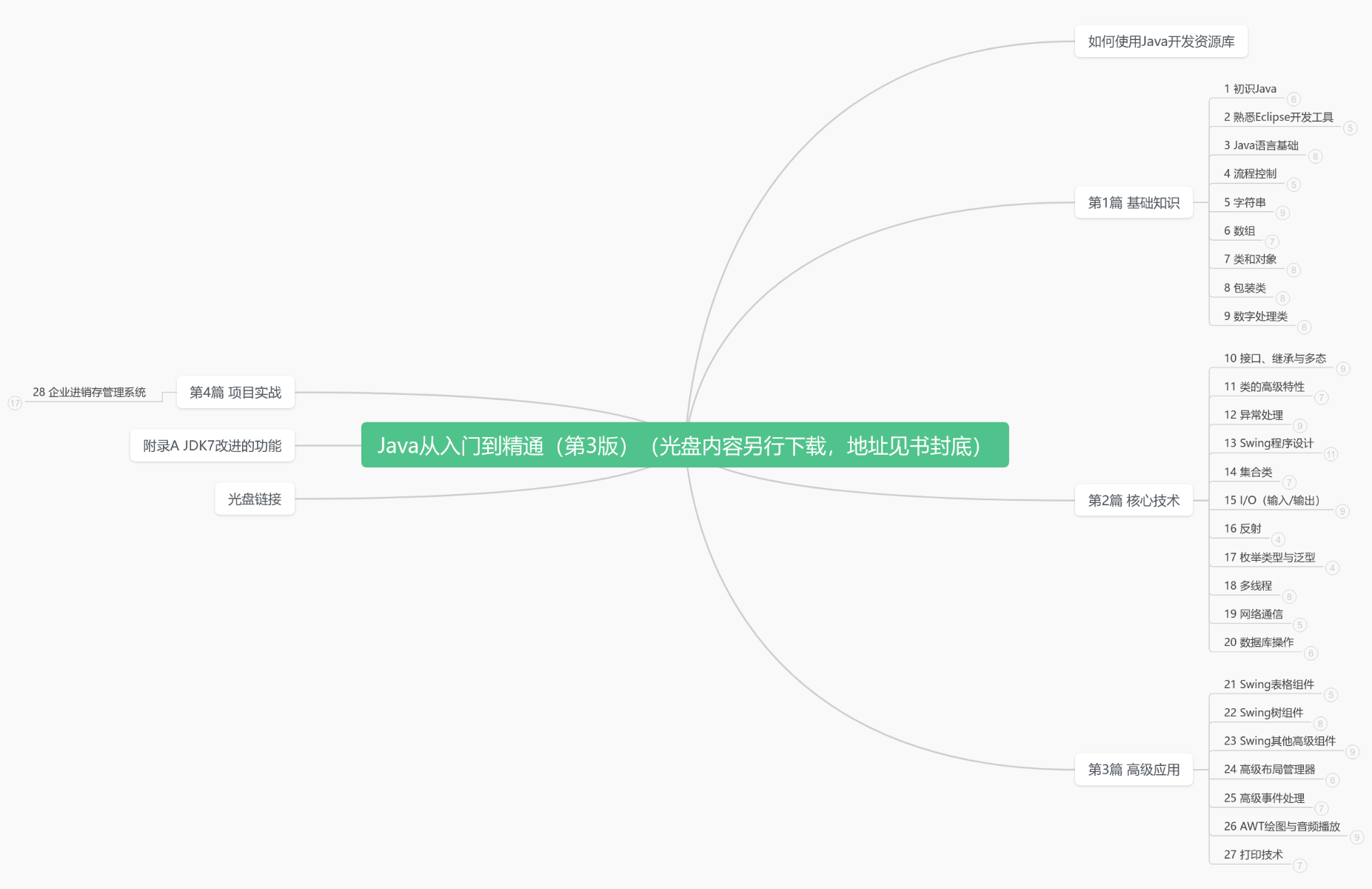Viewport: 1372px width, 889px height.
Task: Select the central Java从入门到精通 root node
Action: pyautogui.click(x=684, y=445)
